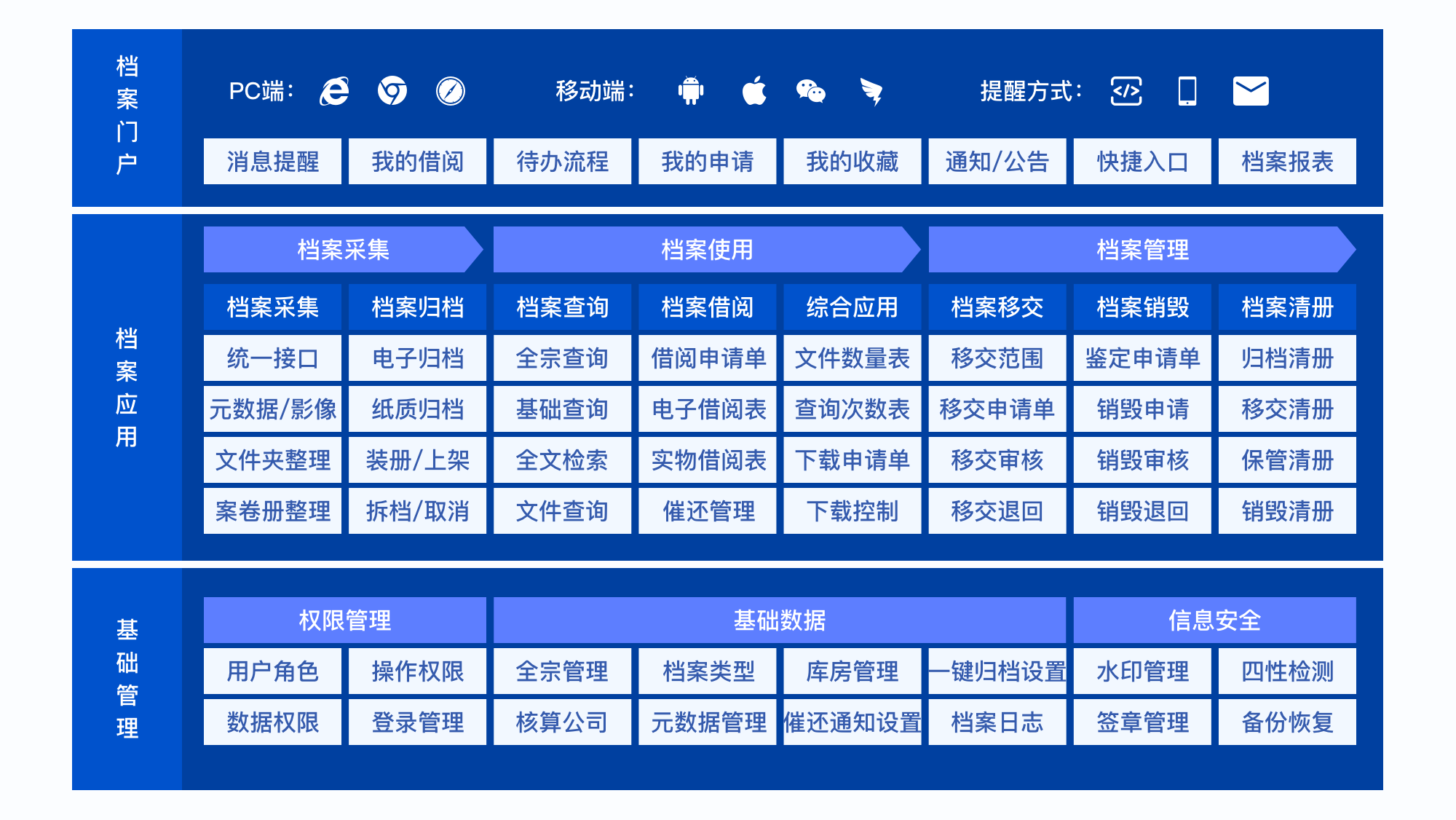Image resolution: width=1456 pixels, height=820 pixels.
Task: Click the 一键归档设置 cell
Action: [x=997, y=671]
